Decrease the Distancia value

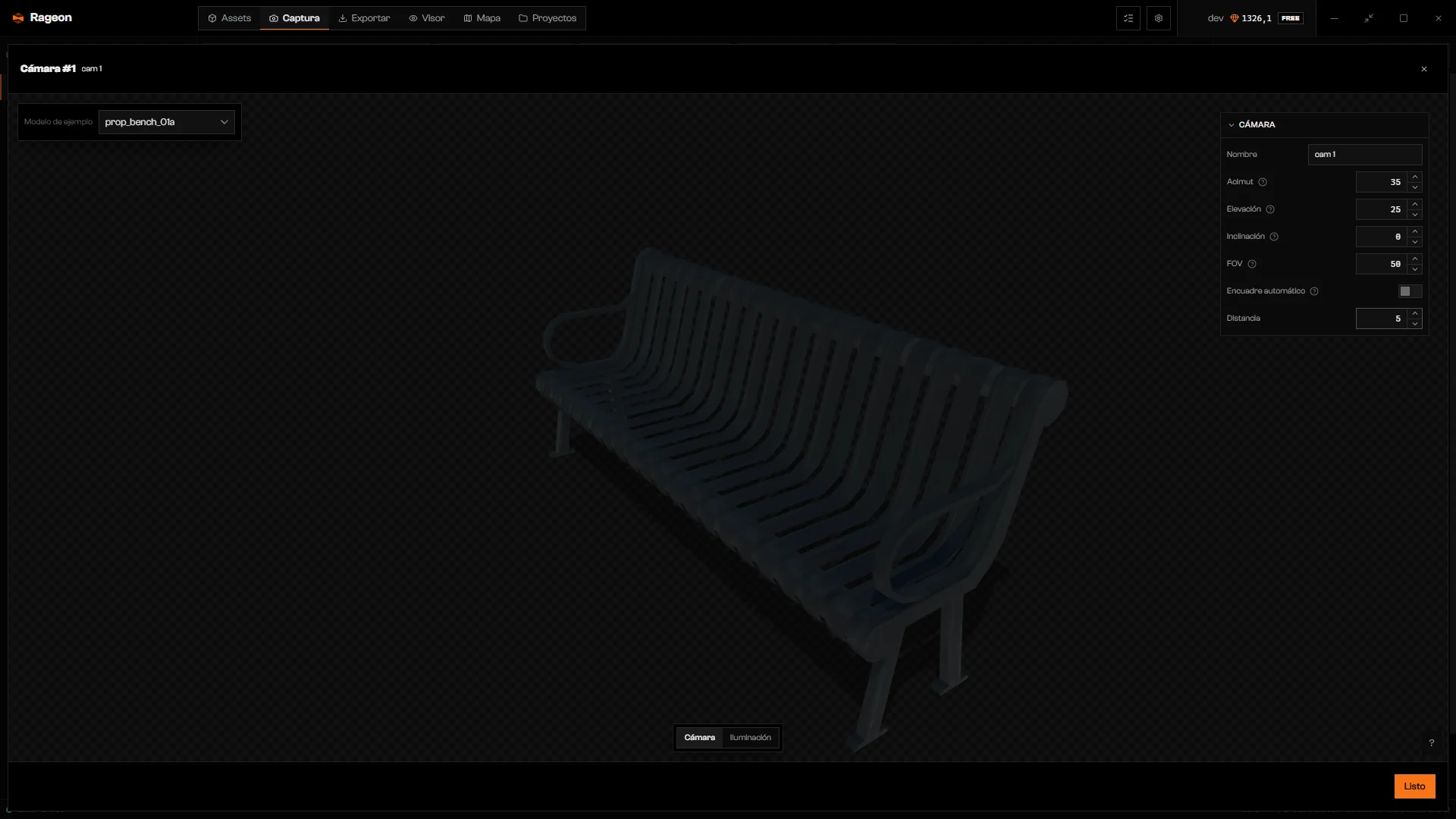point(1415,324)
